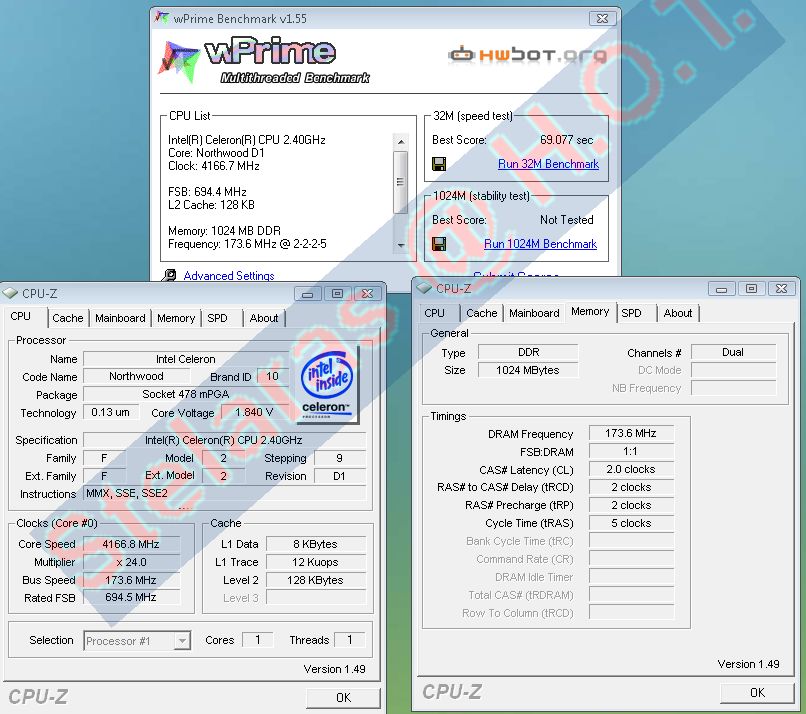Click the save icon beside Run 1024M Benchmark
Viewport: 806px width, 714px height.
[439, 244]
